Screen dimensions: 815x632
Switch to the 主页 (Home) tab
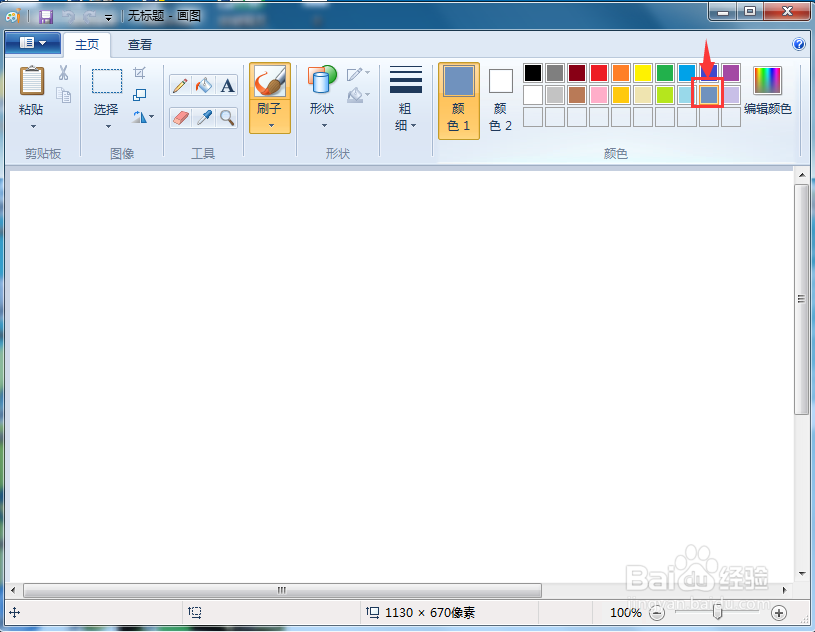pos(87,45)
